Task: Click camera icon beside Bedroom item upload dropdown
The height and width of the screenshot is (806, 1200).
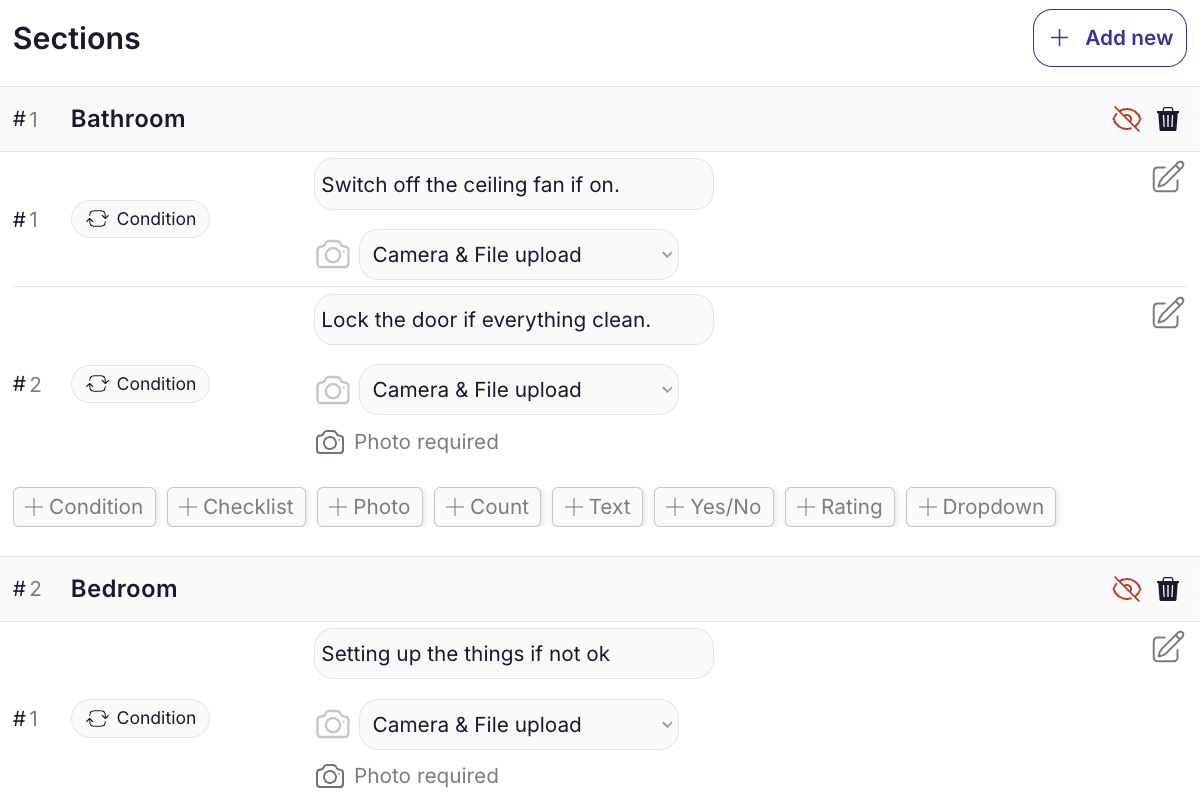Action: (333, 725)
